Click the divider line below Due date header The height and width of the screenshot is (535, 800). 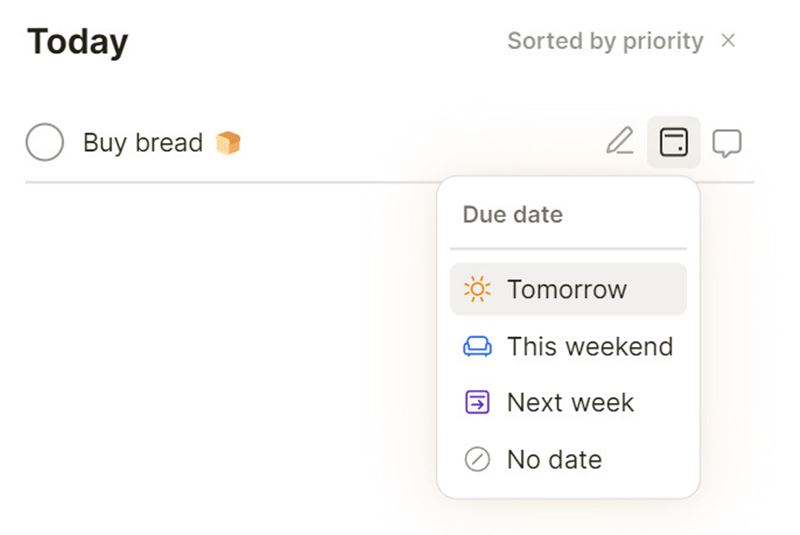click(568, 248)
